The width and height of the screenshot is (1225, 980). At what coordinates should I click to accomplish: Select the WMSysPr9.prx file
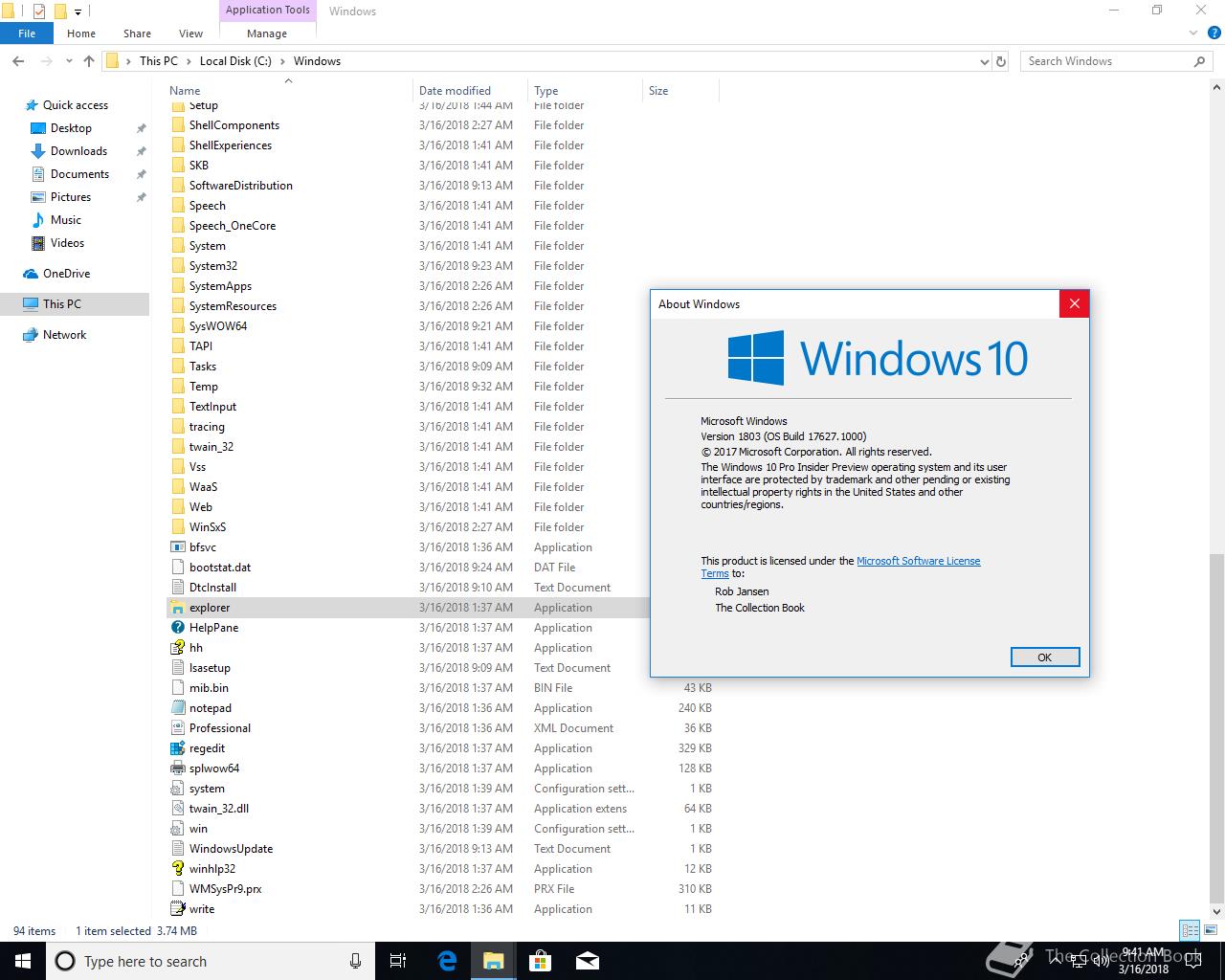coord(442,889)
